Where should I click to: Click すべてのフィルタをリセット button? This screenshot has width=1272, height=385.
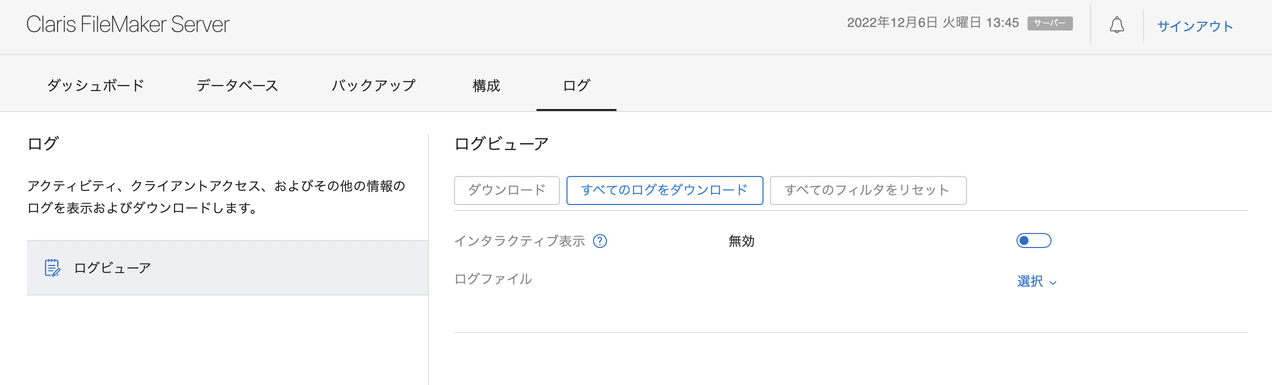click(868, 190)
